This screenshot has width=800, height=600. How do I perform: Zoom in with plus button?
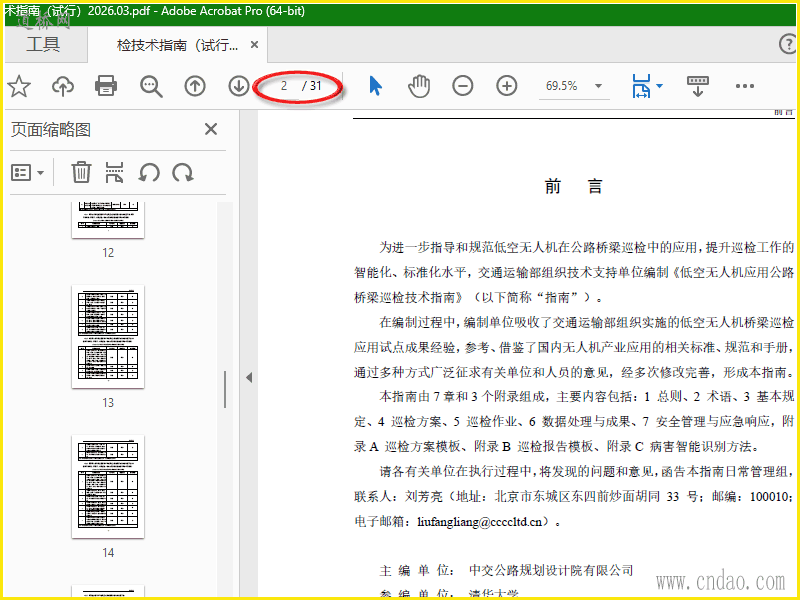(x=507, y=86)
